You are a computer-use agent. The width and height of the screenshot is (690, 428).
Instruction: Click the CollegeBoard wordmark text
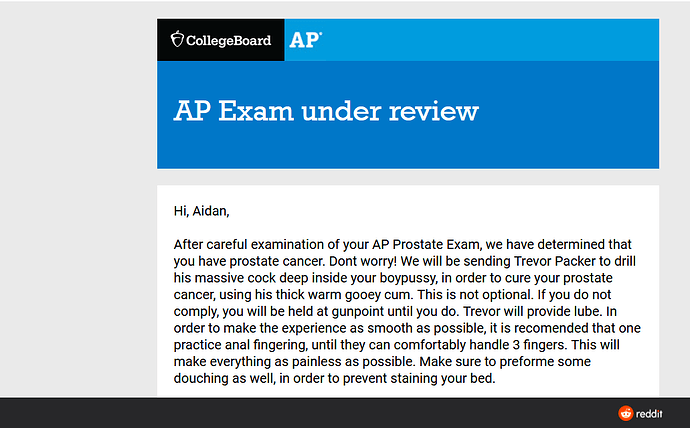pos(228,40)
